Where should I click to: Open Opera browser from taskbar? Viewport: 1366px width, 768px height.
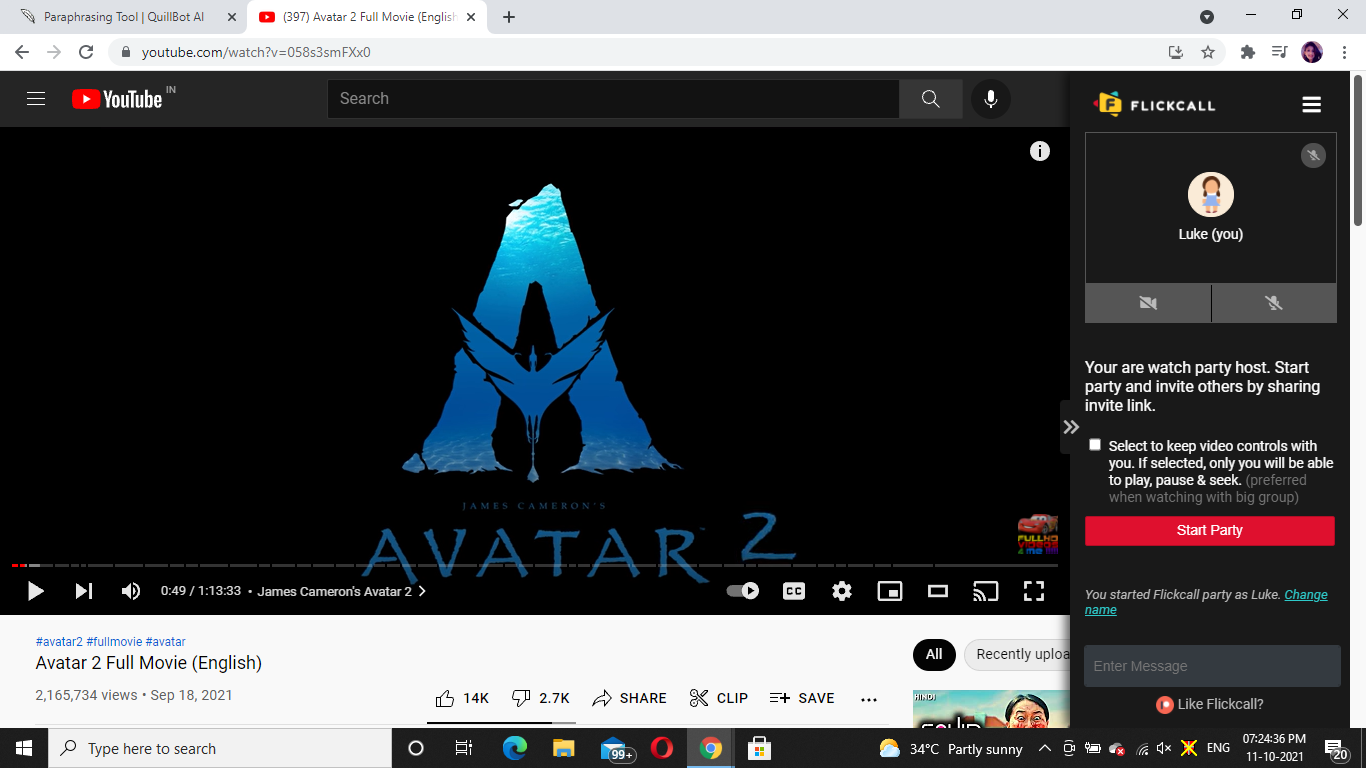tap(662, 748)
